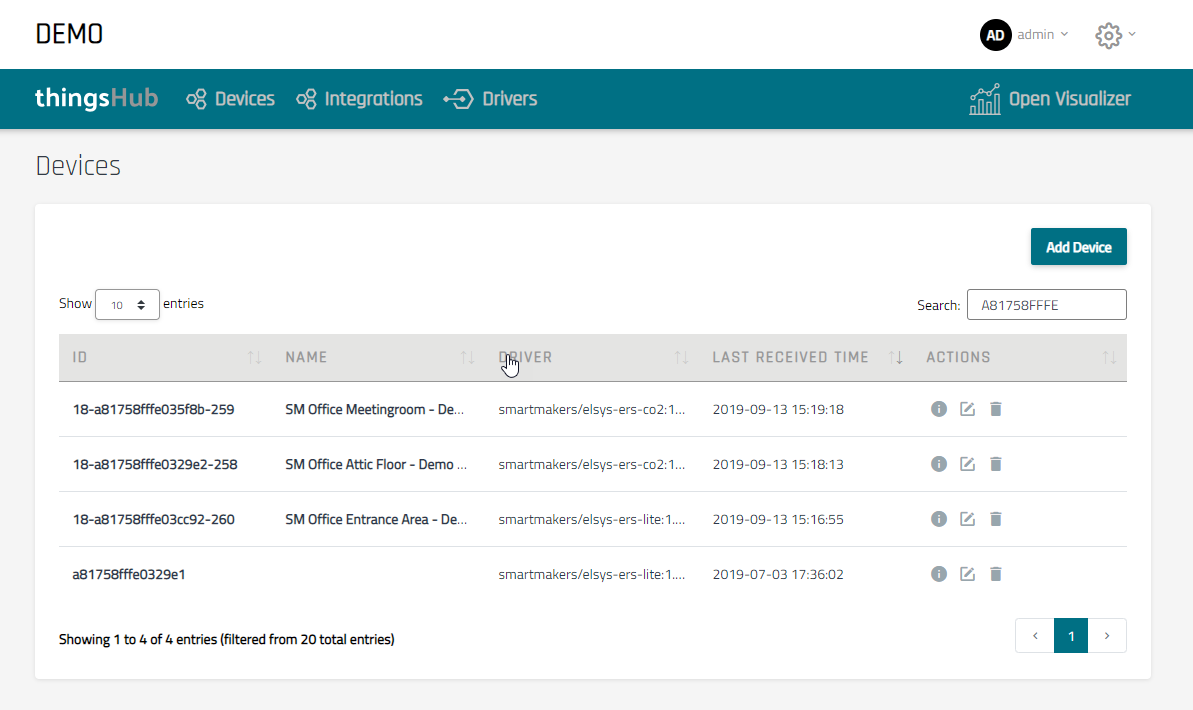Edit the SM Office Attic Floor device
1193x710 pixels.
[x=967, y=464]
